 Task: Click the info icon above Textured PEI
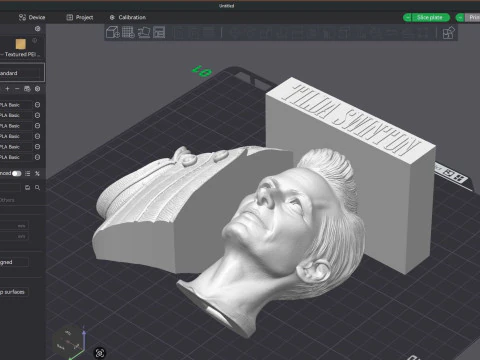click(35, 40)
